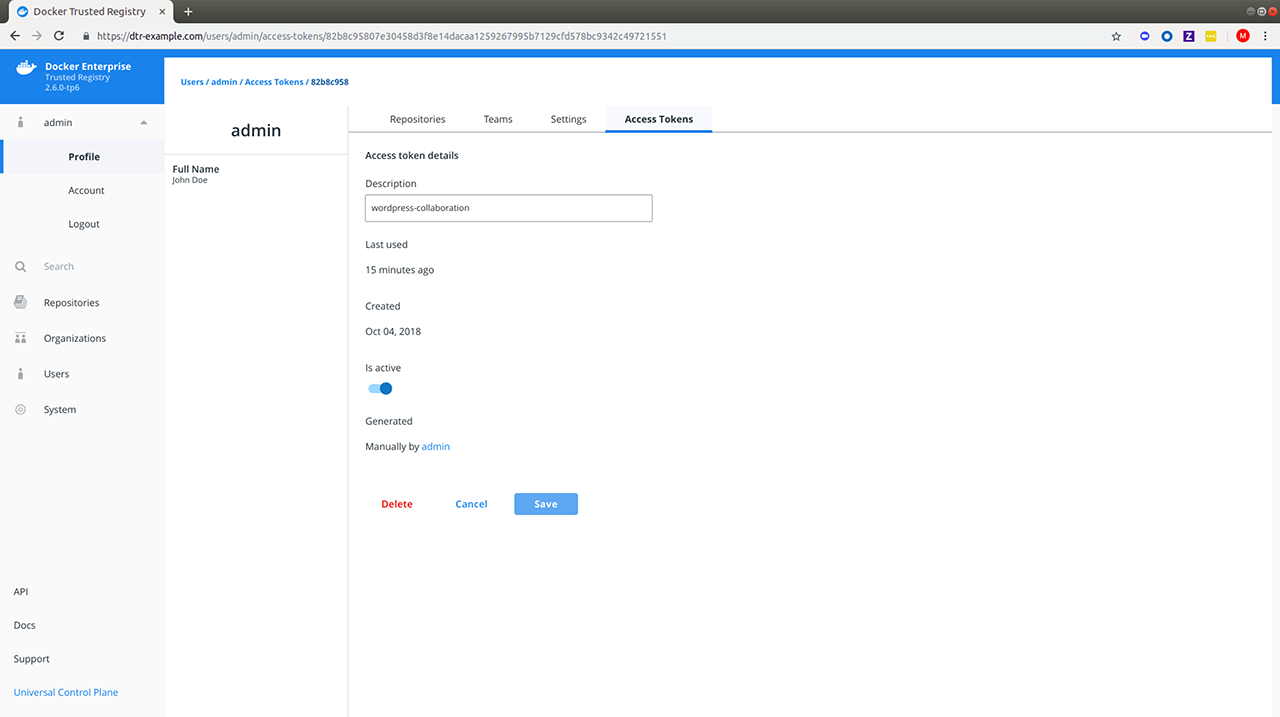This screenshot has width=1280, height=717.
Task: Reload the page with the refresh icon
Action: click(x=58, y=35)
